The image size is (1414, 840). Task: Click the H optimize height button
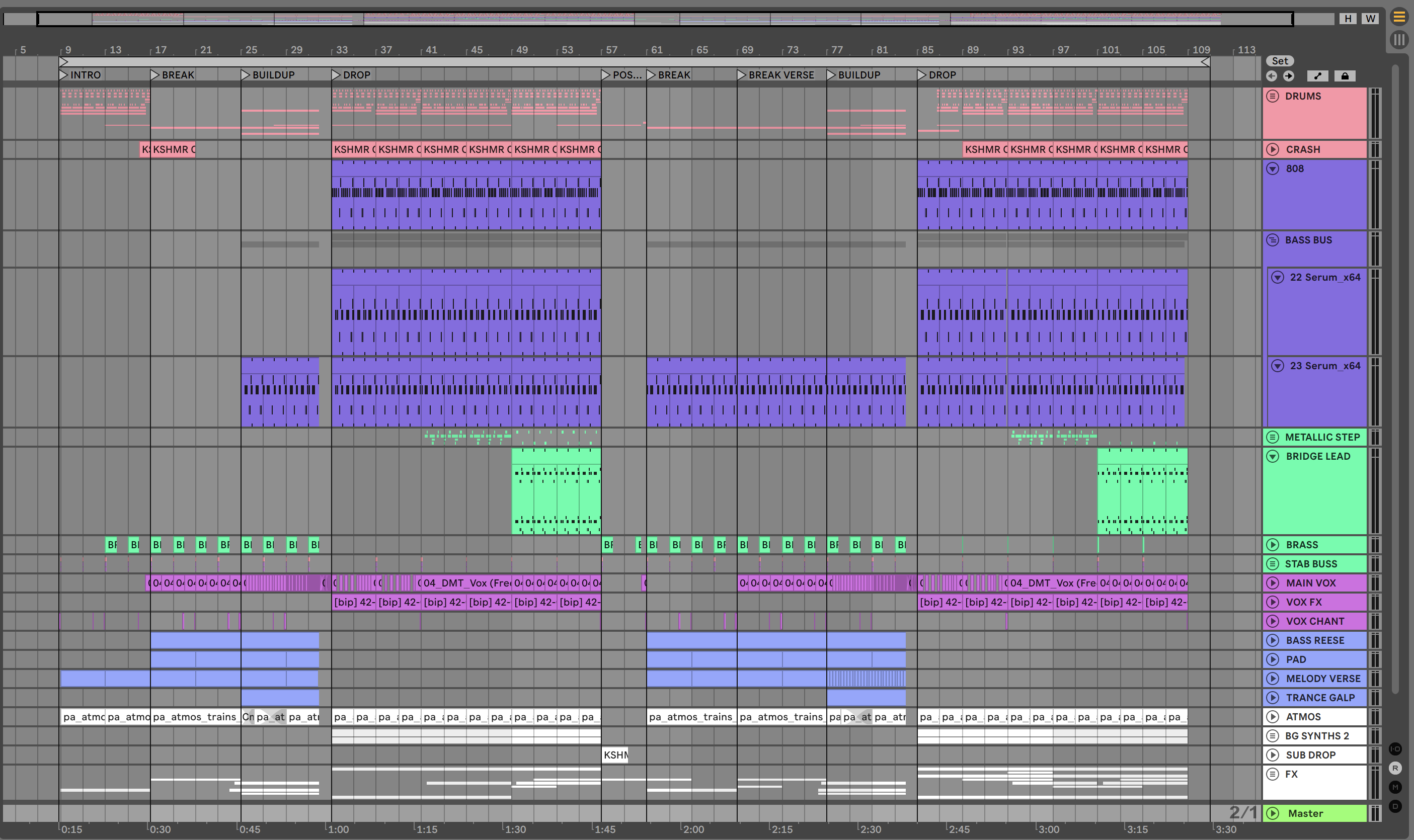coord(1348,19)
